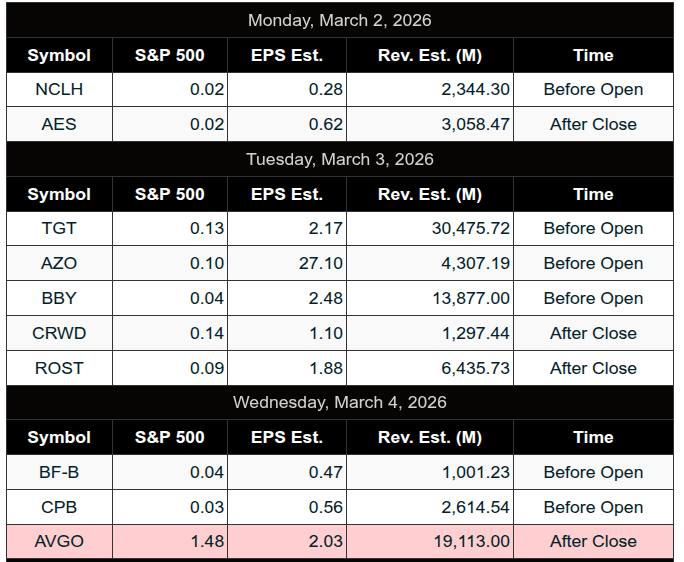
Task: Click the Tuesday, March 3, 2026 header
Action: tap(340, 159)
